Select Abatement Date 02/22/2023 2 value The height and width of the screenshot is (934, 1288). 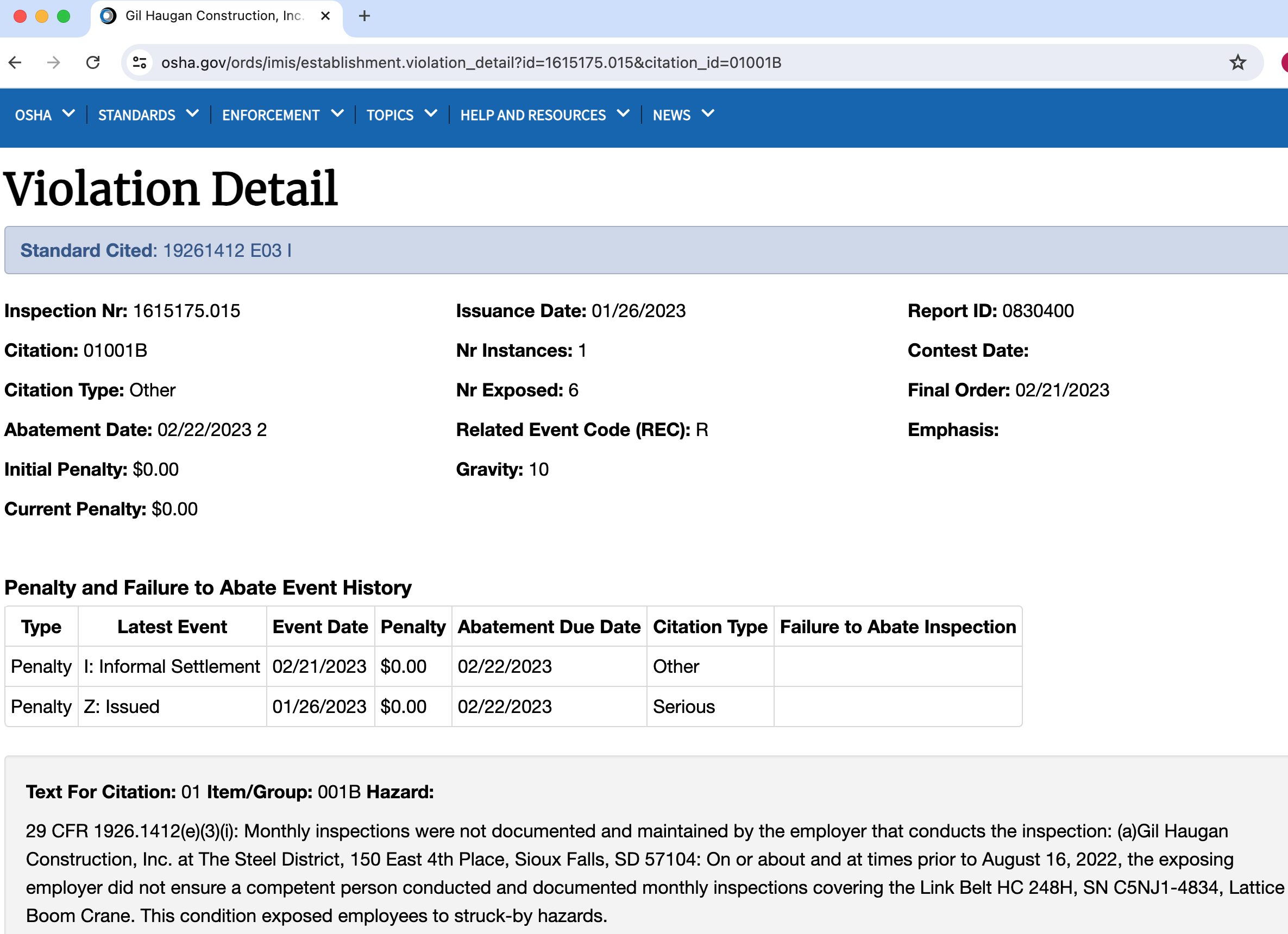(212, 431)
